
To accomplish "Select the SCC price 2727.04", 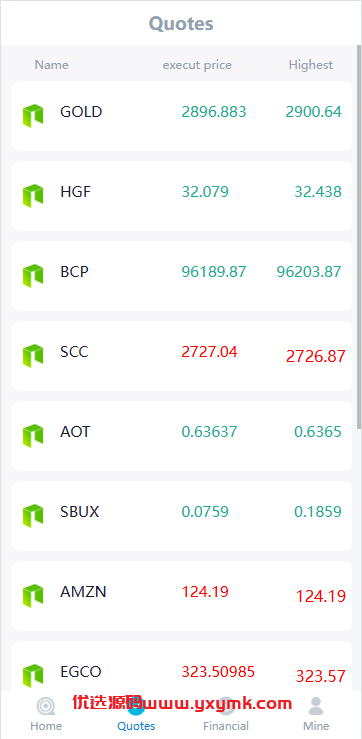I will (209, 352).
